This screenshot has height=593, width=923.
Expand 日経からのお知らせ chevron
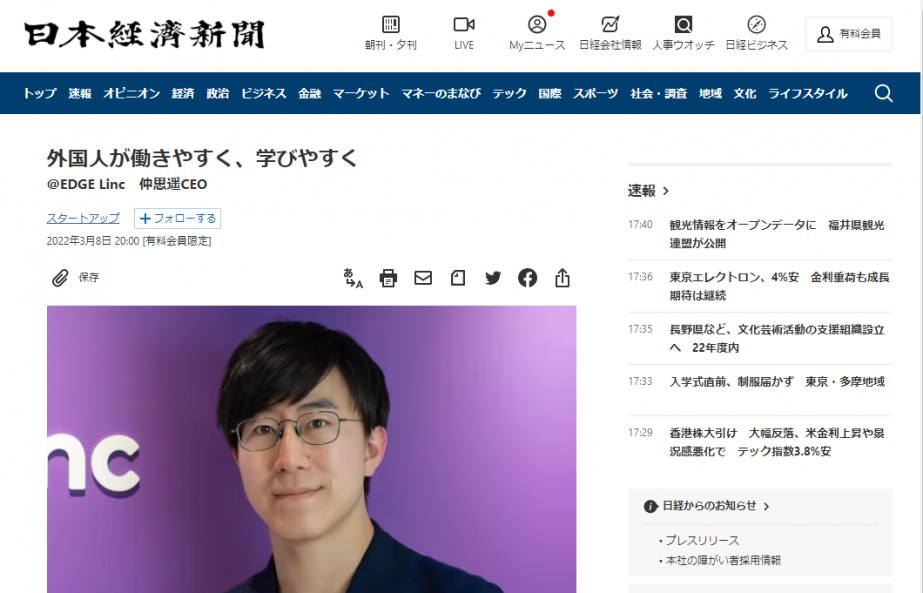tap(766, 506)
